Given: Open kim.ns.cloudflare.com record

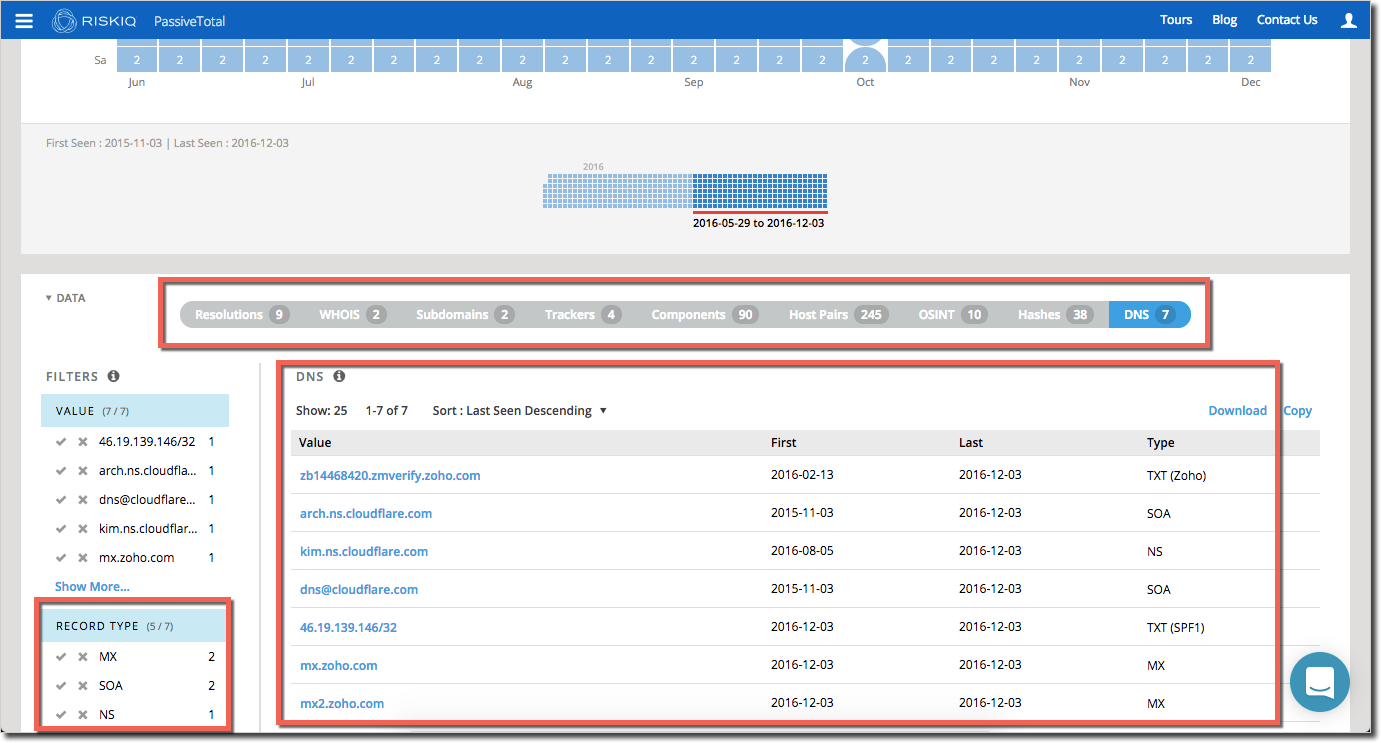Looking at the screenshot, I should 364,552.
